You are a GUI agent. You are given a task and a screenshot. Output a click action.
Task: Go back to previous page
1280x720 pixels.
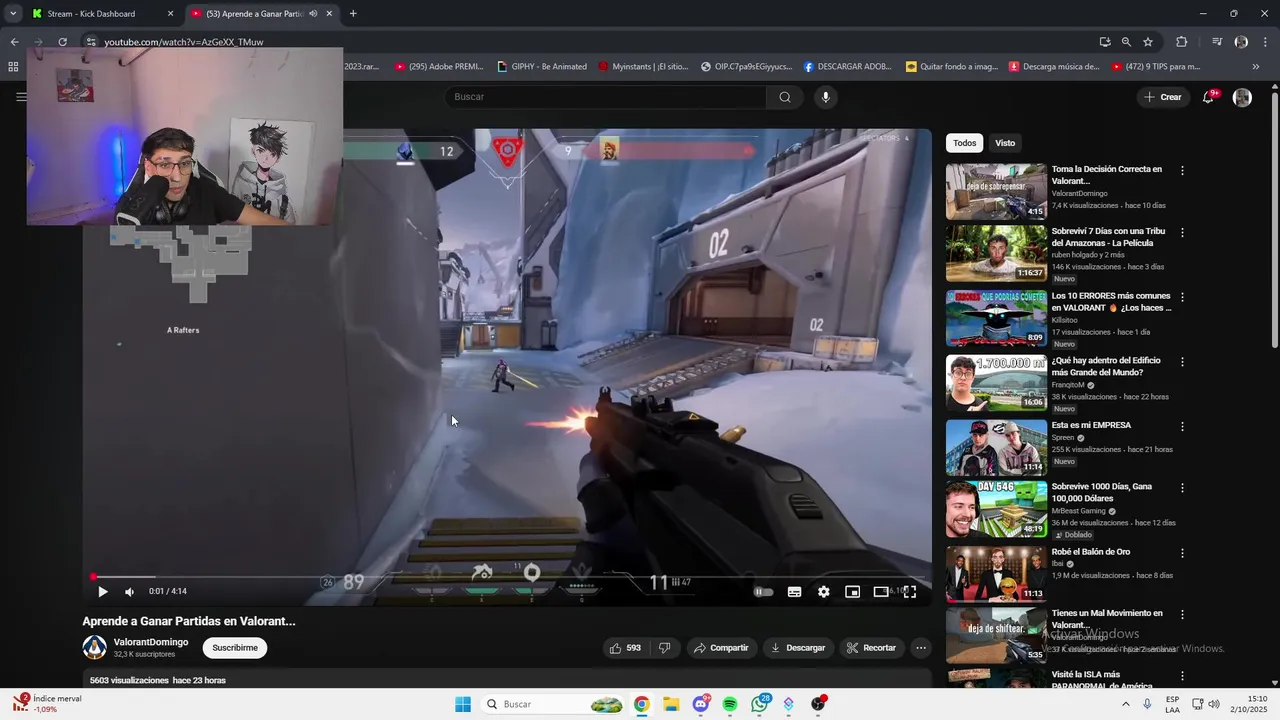[14, 42]
